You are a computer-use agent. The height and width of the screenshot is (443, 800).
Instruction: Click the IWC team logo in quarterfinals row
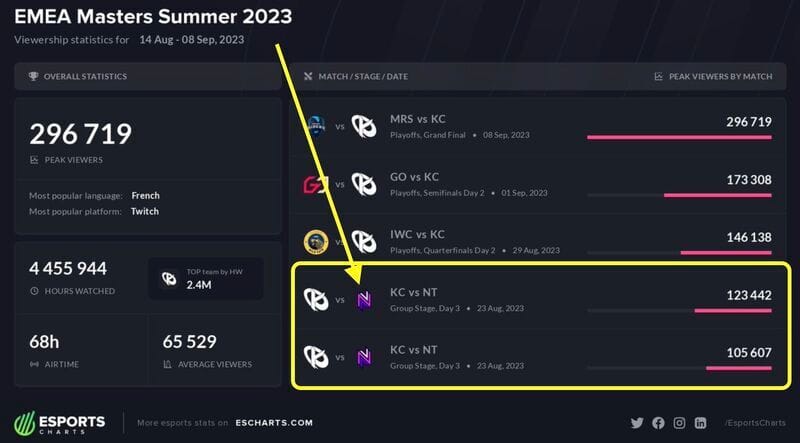[316, 242]
